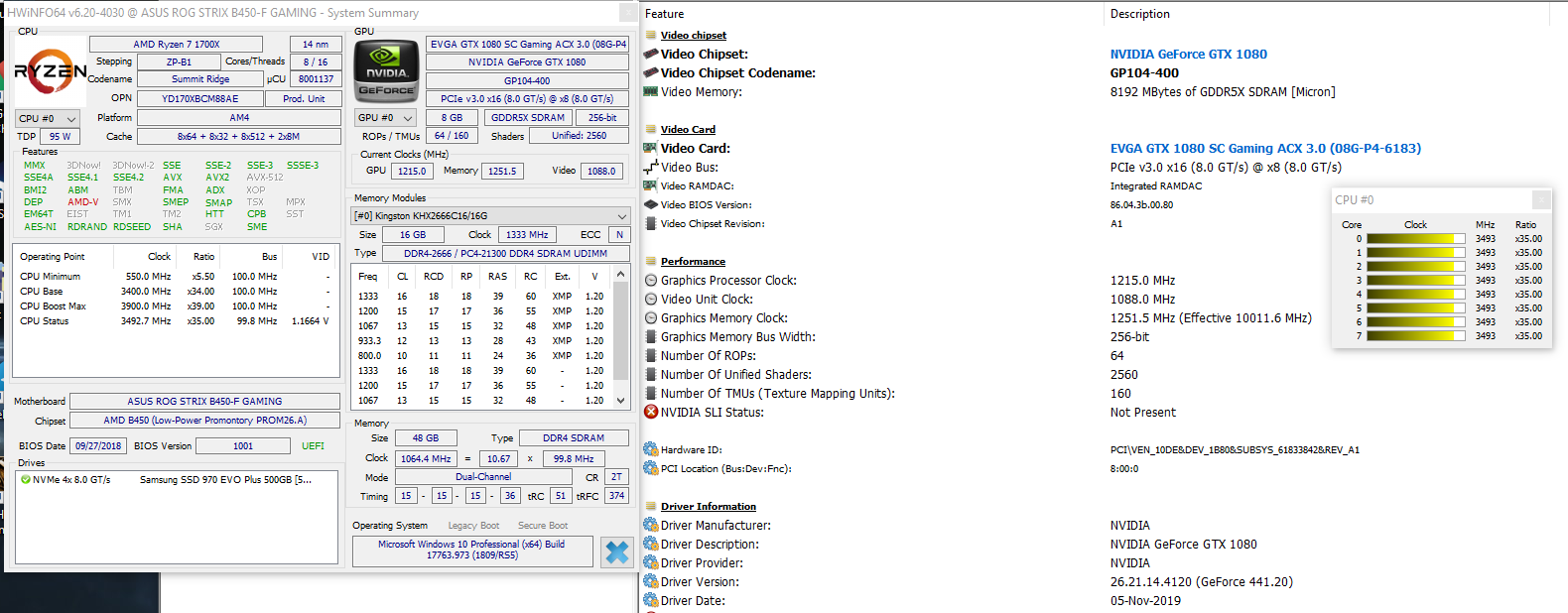The height and width of the screenshot is (613, 1568).
Task: Click the green UEFI label
Action: (x=313, y=445)
